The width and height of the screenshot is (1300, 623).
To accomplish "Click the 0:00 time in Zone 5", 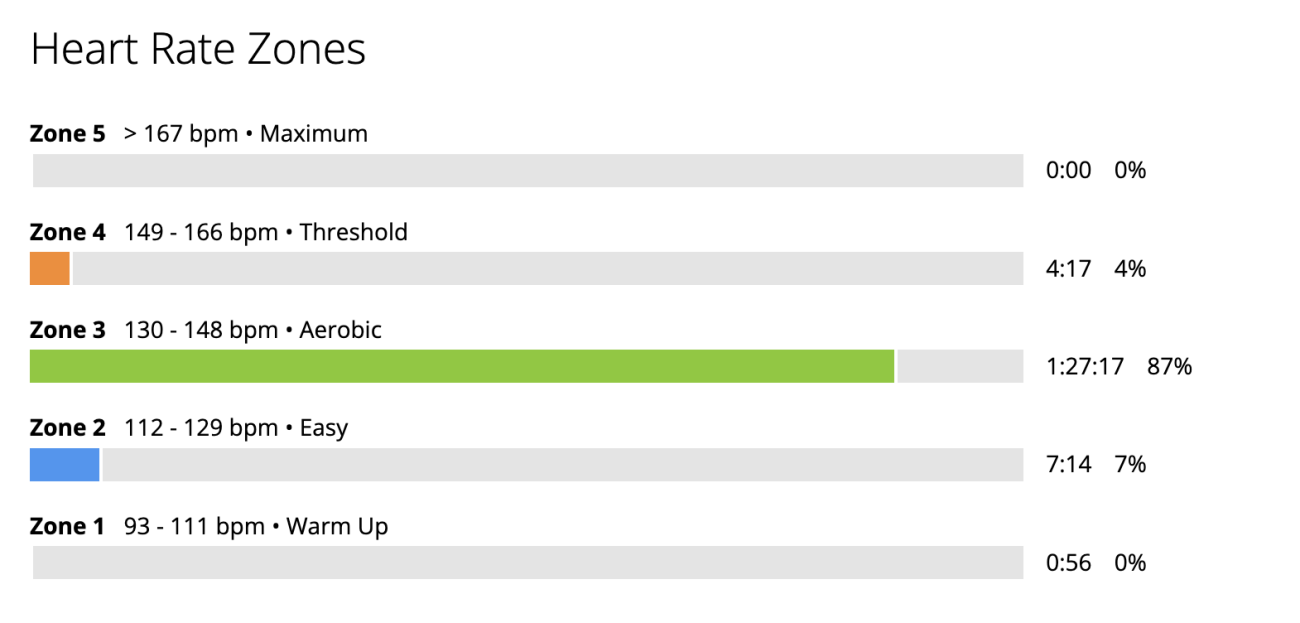I will 1068,171.
